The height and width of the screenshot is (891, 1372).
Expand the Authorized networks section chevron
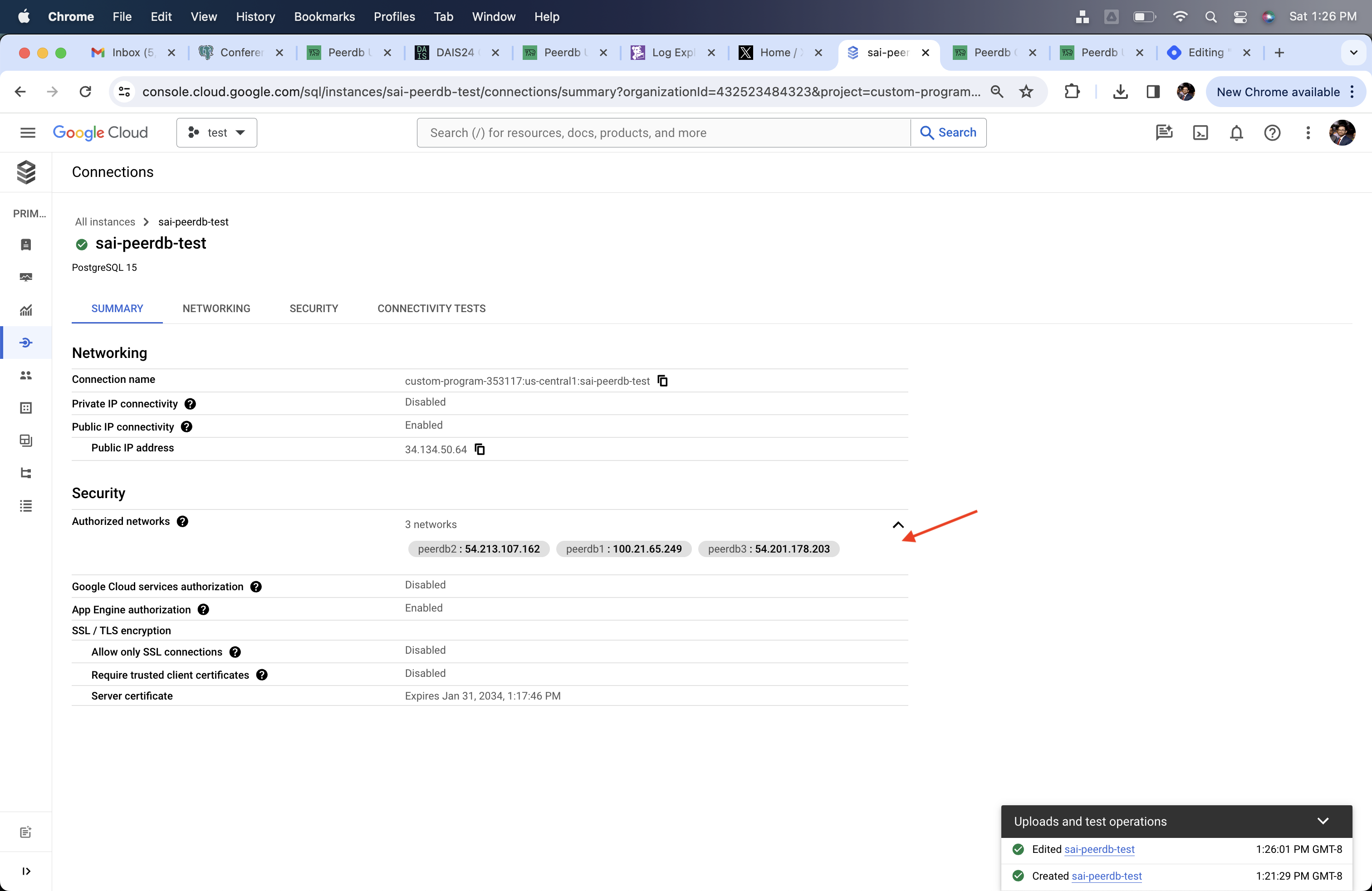coord(898,524)
